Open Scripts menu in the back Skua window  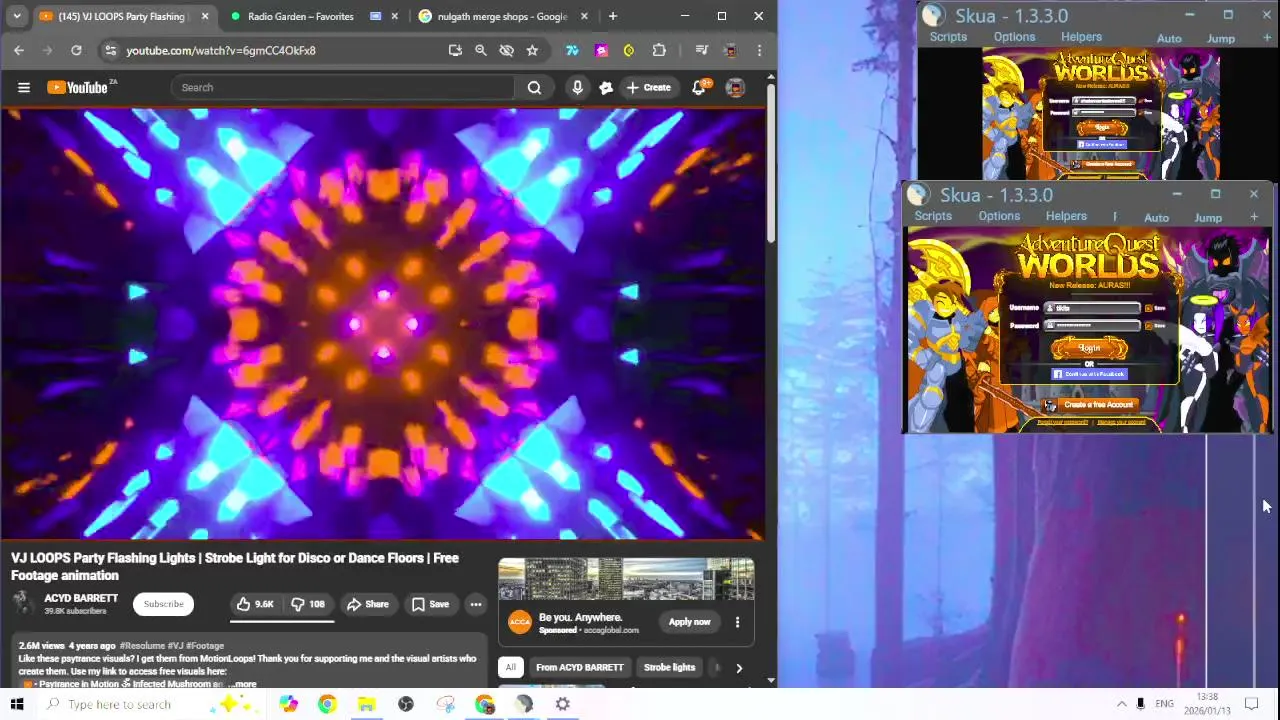pos(948,37)
